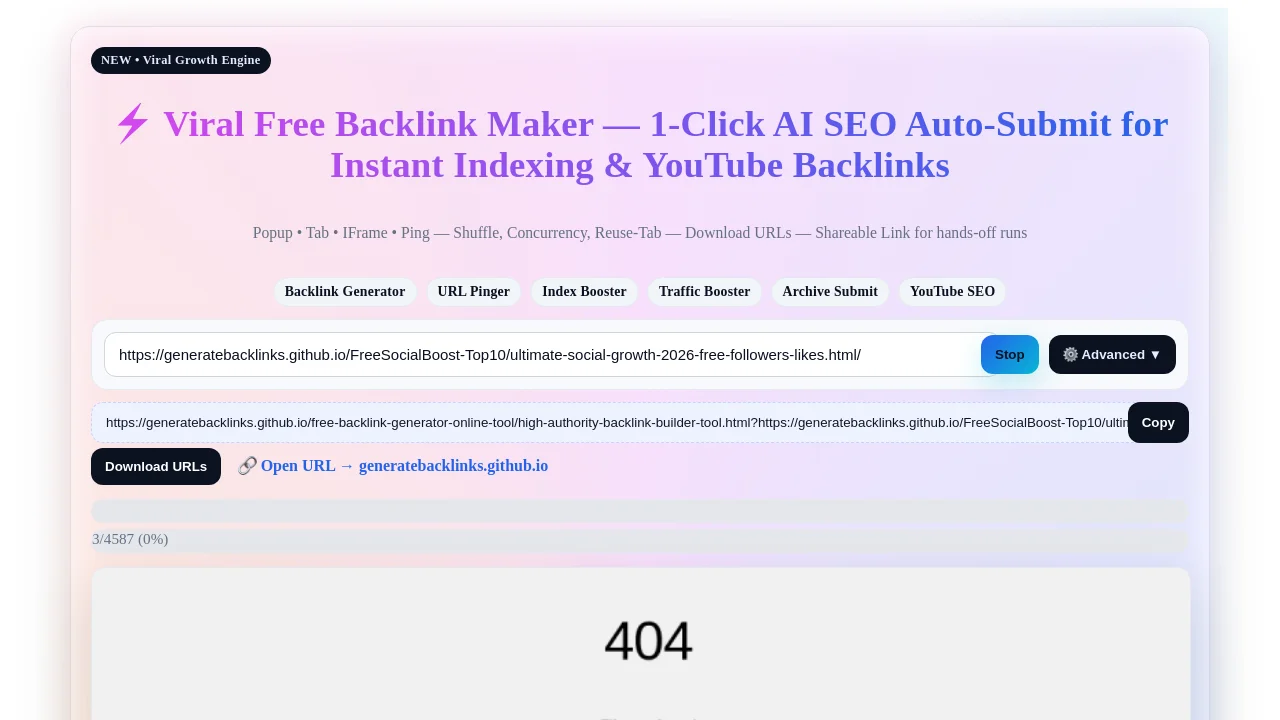Select the URL Pinger chip
The height and width of the screenshot is (720, 1280).
pyautogui.click(x=474, y=292)
